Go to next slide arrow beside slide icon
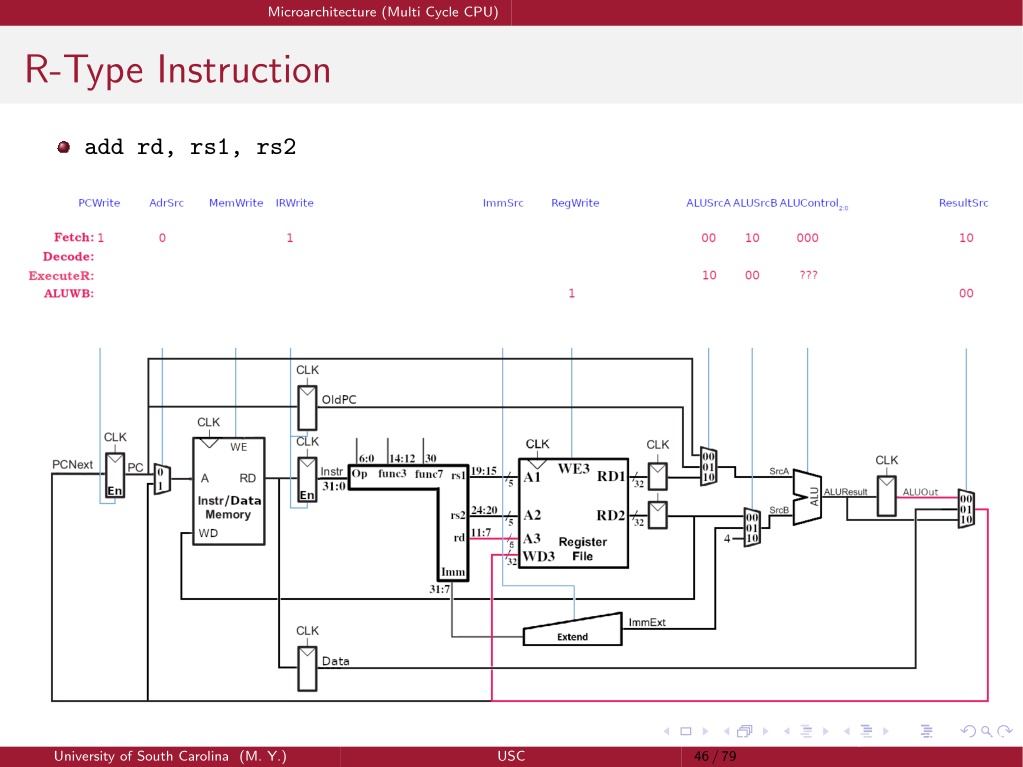The height and width of the screenshot is (767, 1023). [x=705, y=731]
